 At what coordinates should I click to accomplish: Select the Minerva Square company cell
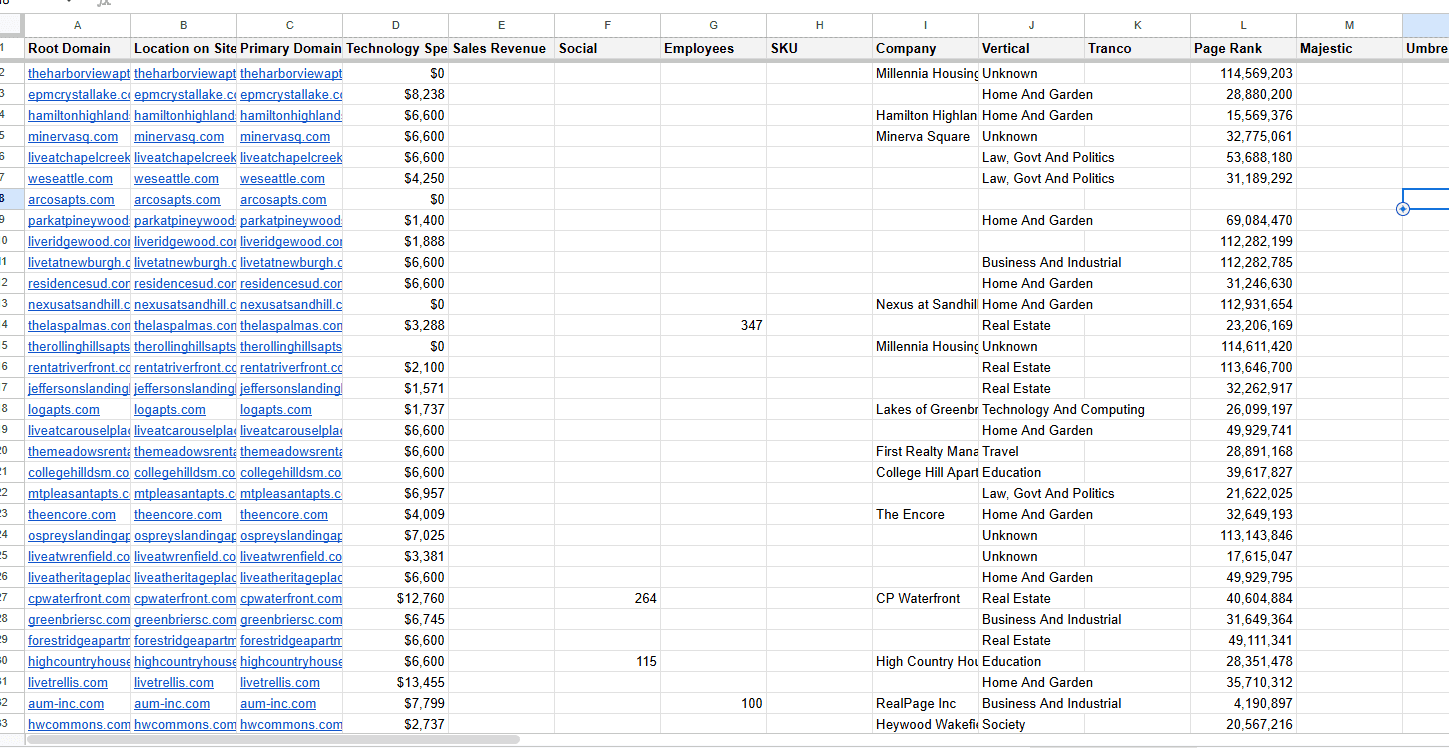[x=926, y=136]
